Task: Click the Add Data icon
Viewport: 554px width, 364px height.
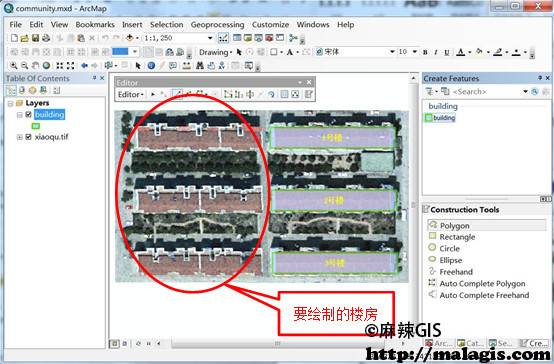Action: tap(130, 38)
